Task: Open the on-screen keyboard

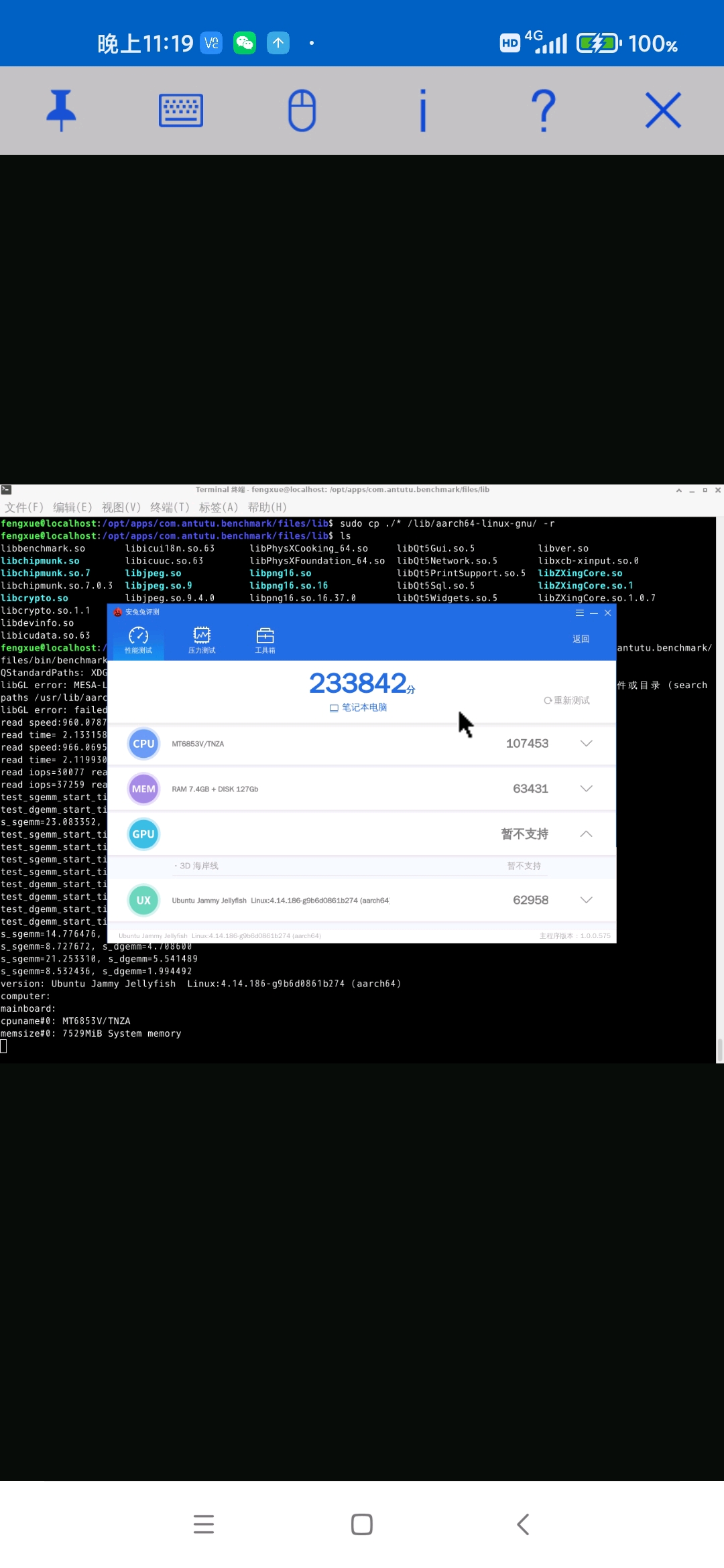Action: click(x=181, y=111)
